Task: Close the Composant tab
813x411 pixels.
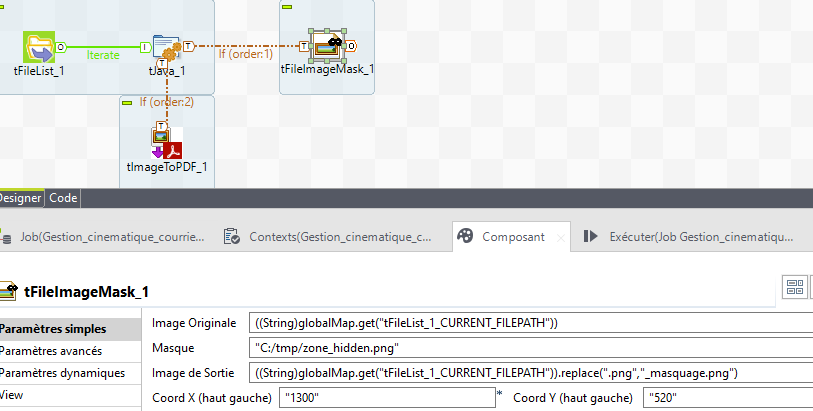Action: pos(560,237)
